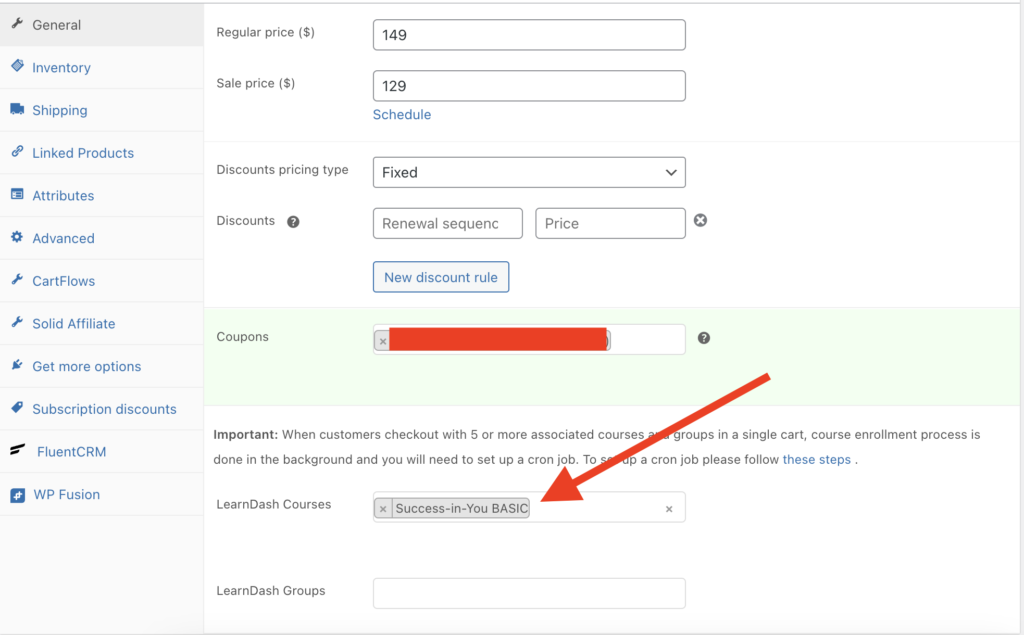Click the help icon beside Coupons field
Screen dimensions: 1024x635
click(x=704, y=338)
